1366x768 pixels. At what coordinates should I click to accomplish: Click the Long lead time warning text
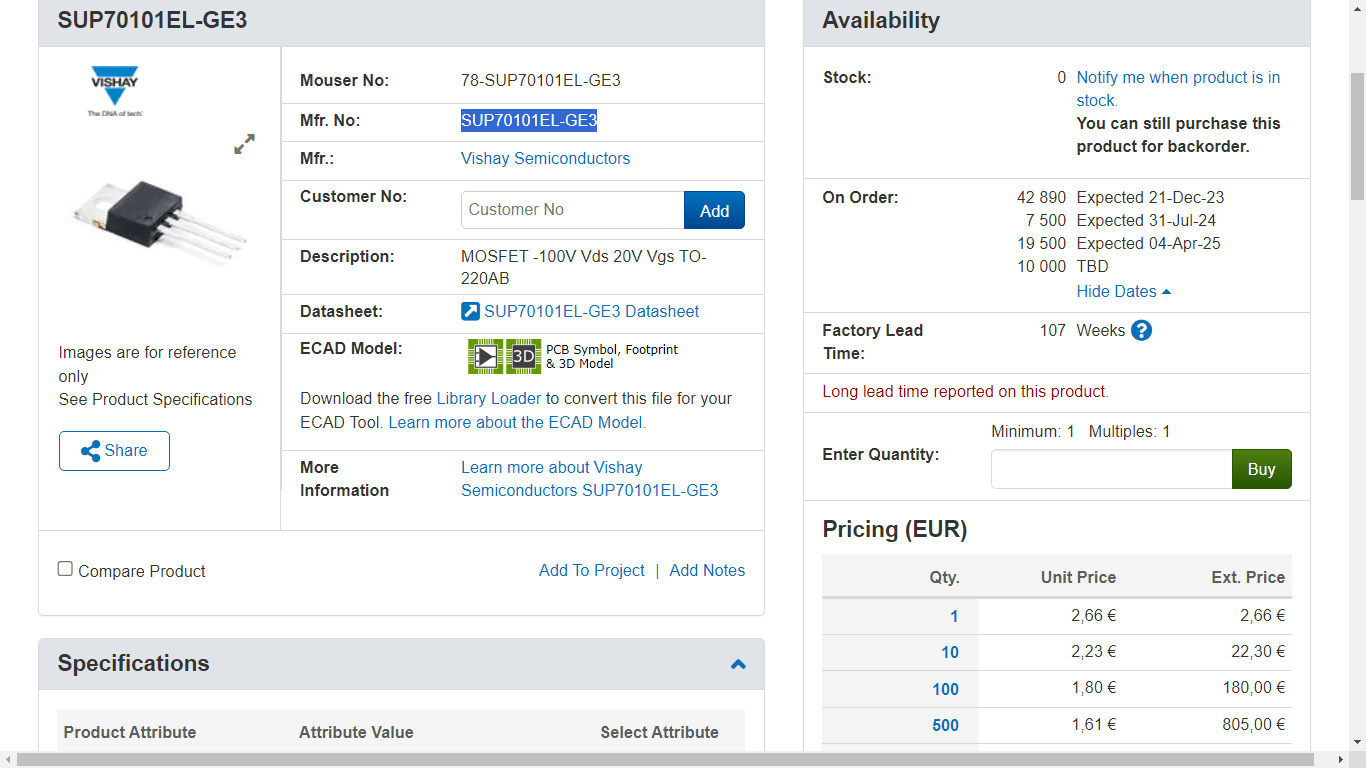[x=965, y=391]
